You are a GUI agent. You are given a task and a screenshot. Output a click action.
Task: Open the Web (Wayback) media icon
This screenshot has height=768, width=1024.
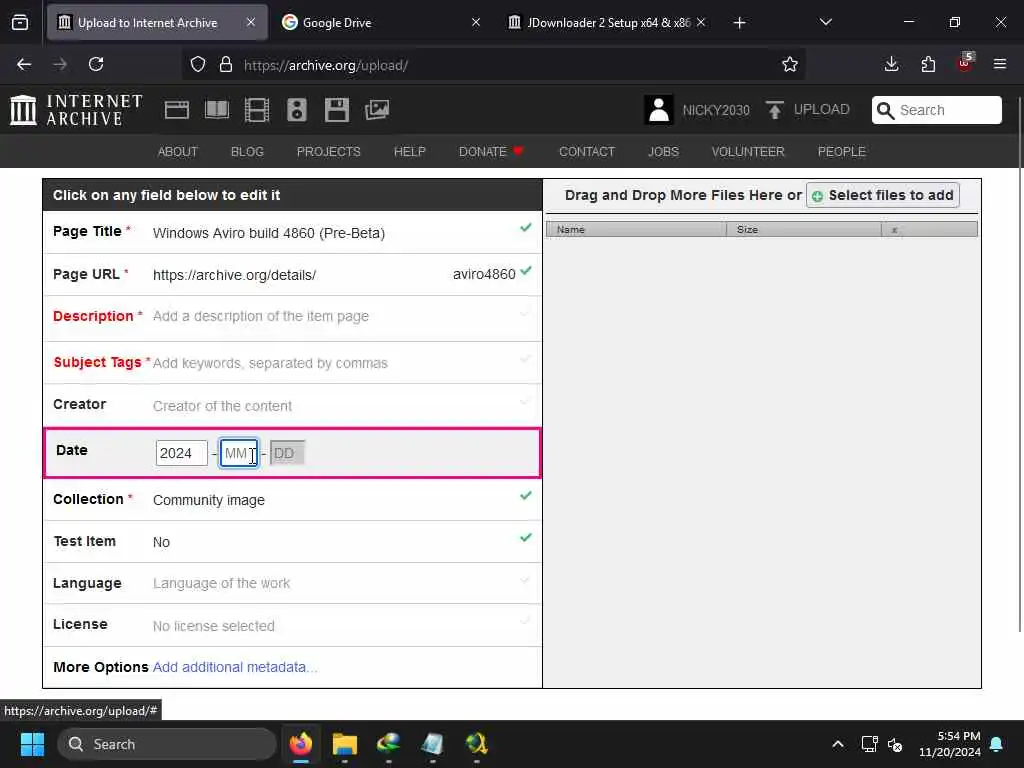click(176, 110)
